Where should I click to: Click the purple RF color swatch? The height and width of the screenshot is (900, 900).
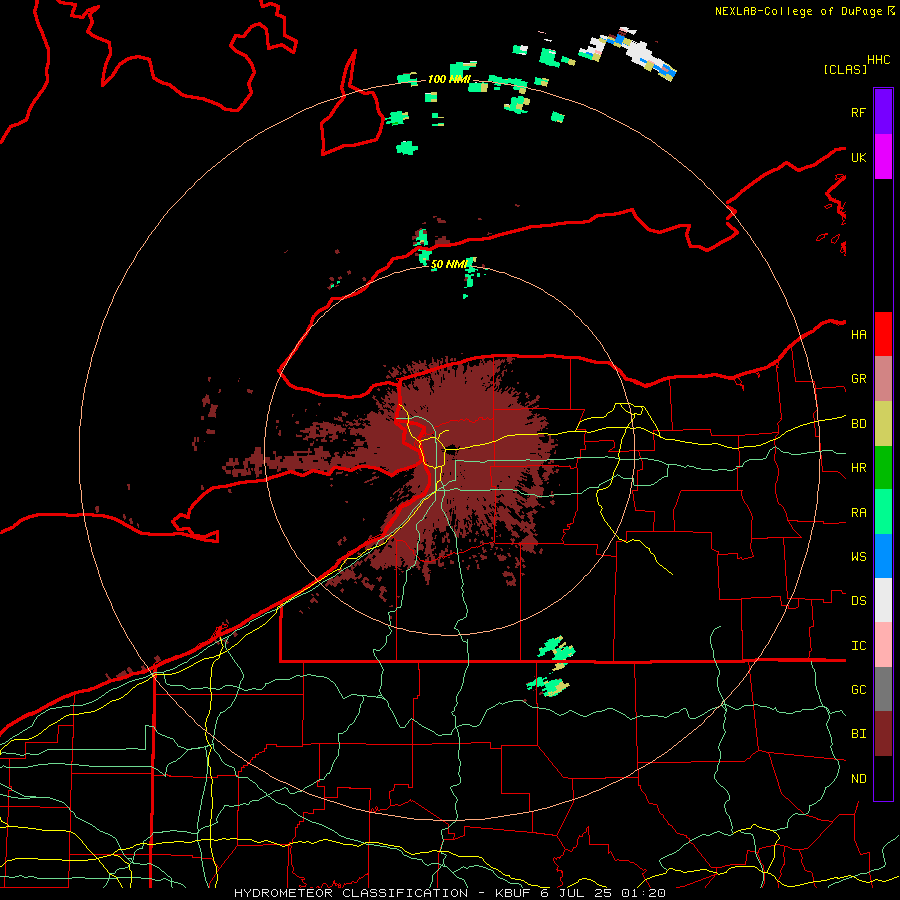(883, 112)
